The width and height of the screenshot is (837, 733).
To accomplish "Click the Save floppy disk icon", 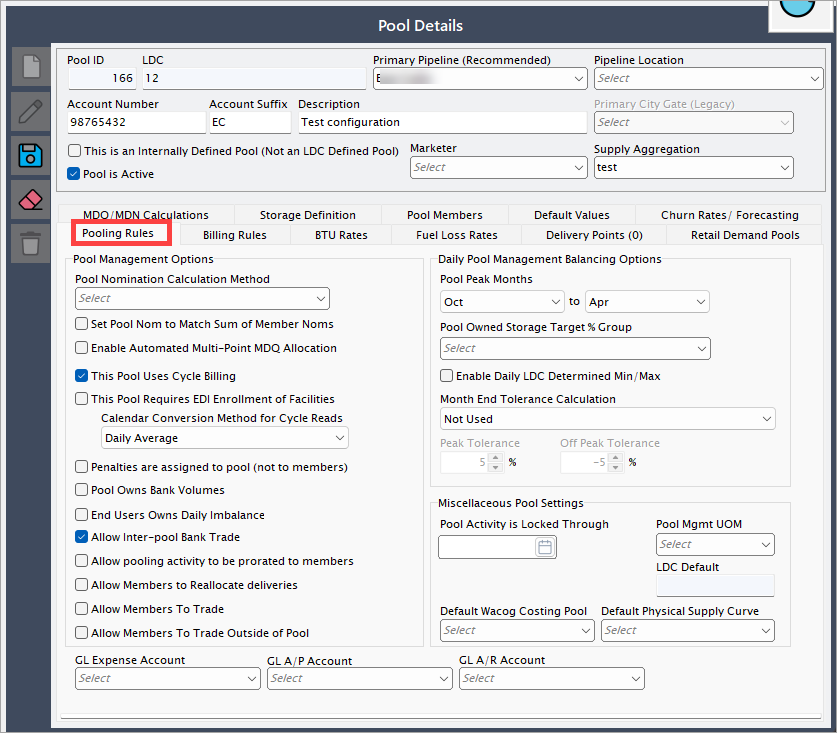I will click(31, 156).
